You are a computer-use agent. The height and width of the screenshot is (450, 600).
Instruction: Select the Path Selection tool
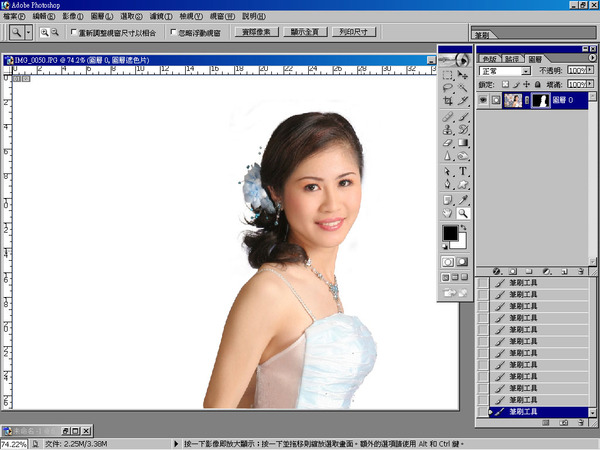coord(447,171)
